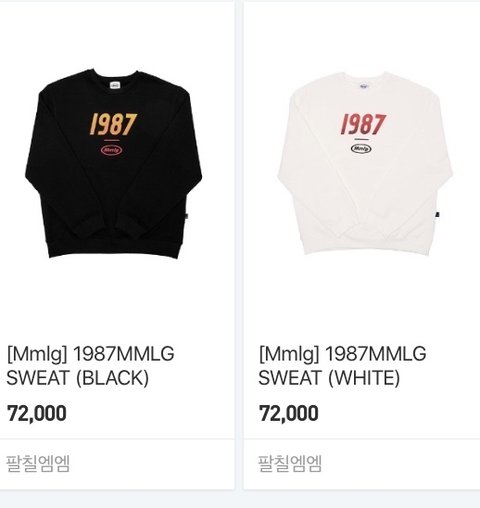Viewport: 480px width, 508px height.
Task: Open the white 1987 sweatshirt product image
Action: 365,163
